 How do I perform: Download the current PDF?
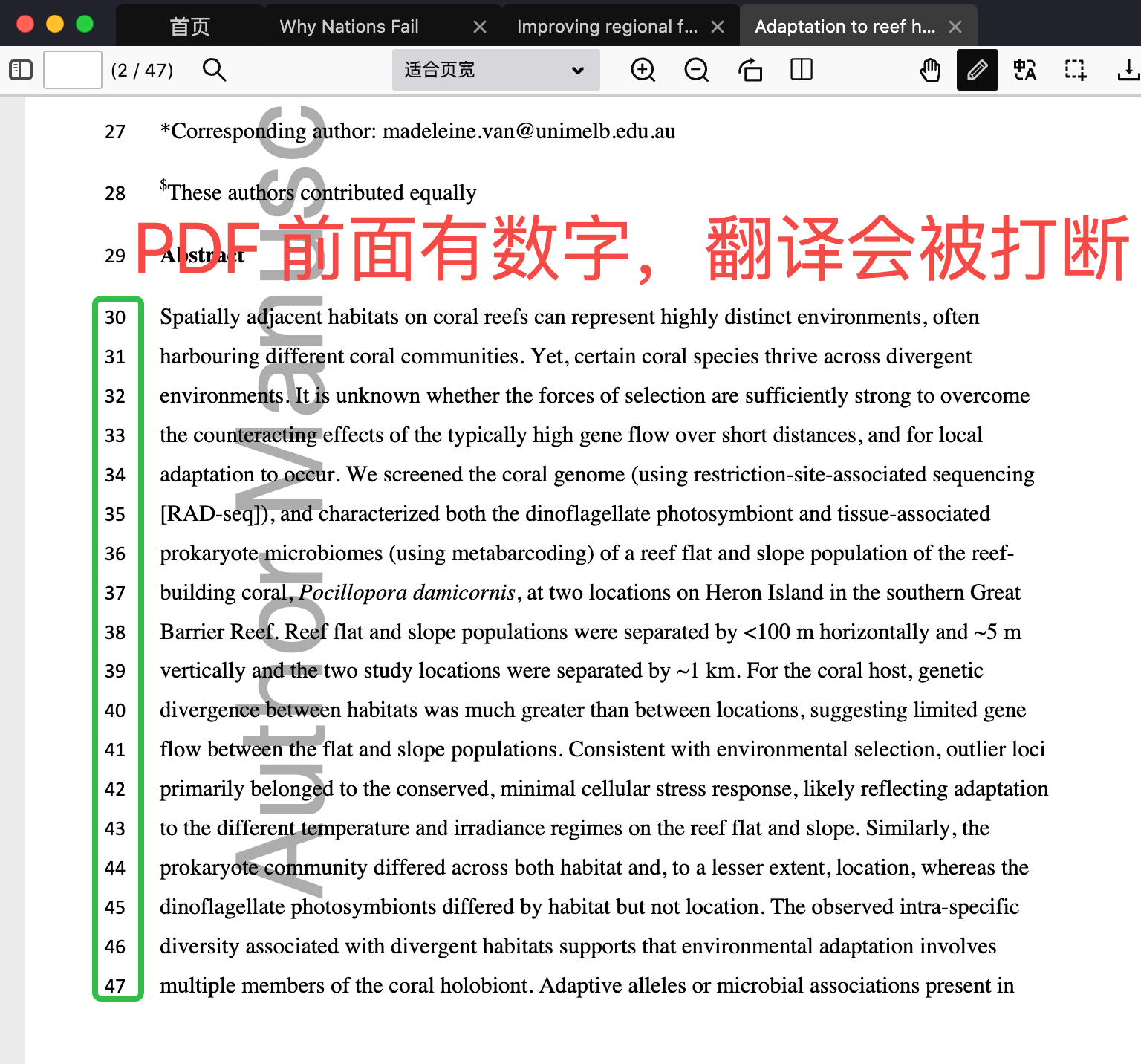pyautogui.click(x=1128, y=70)
